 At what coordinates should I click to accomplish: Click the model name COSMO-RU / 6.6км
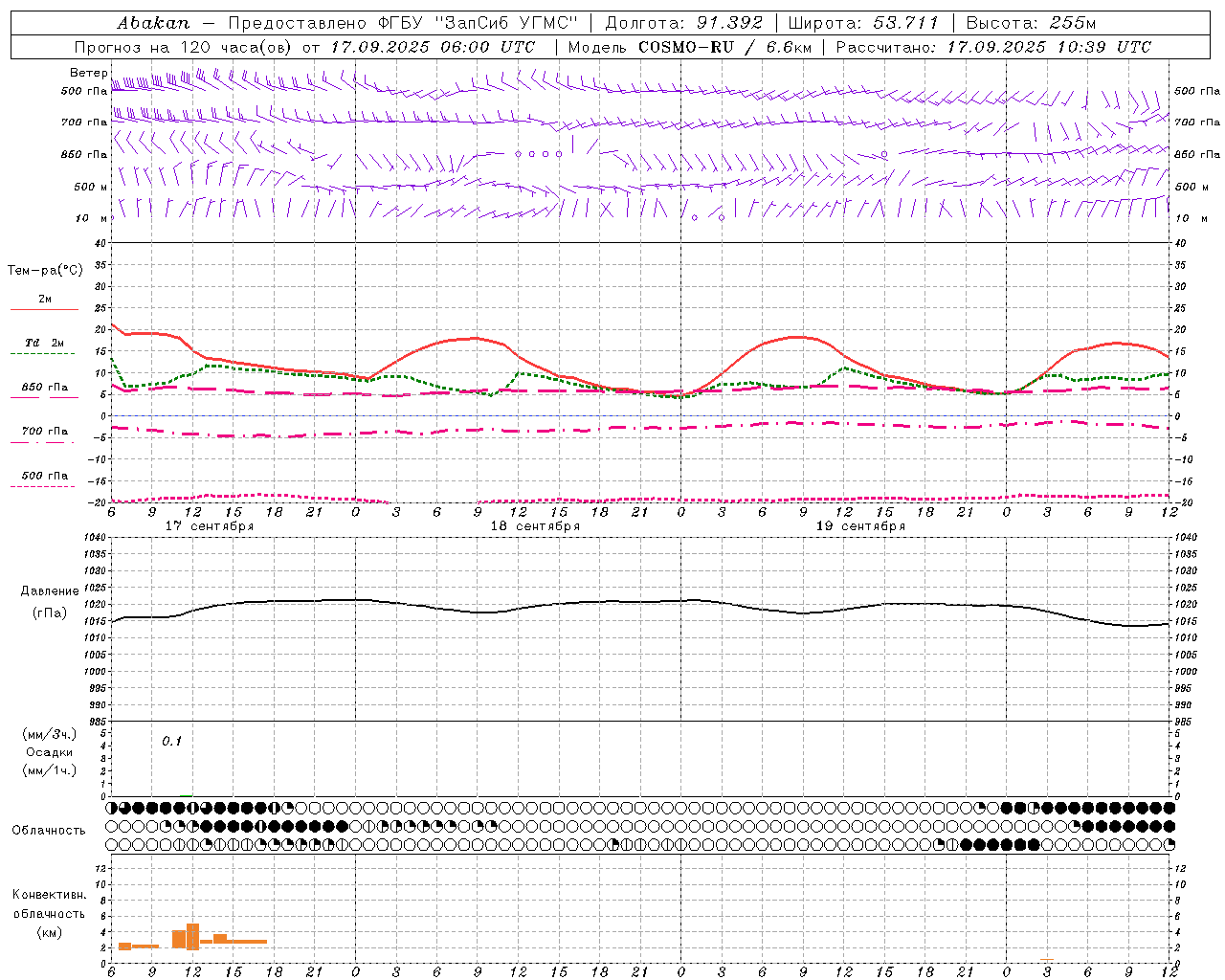[724, 47]
